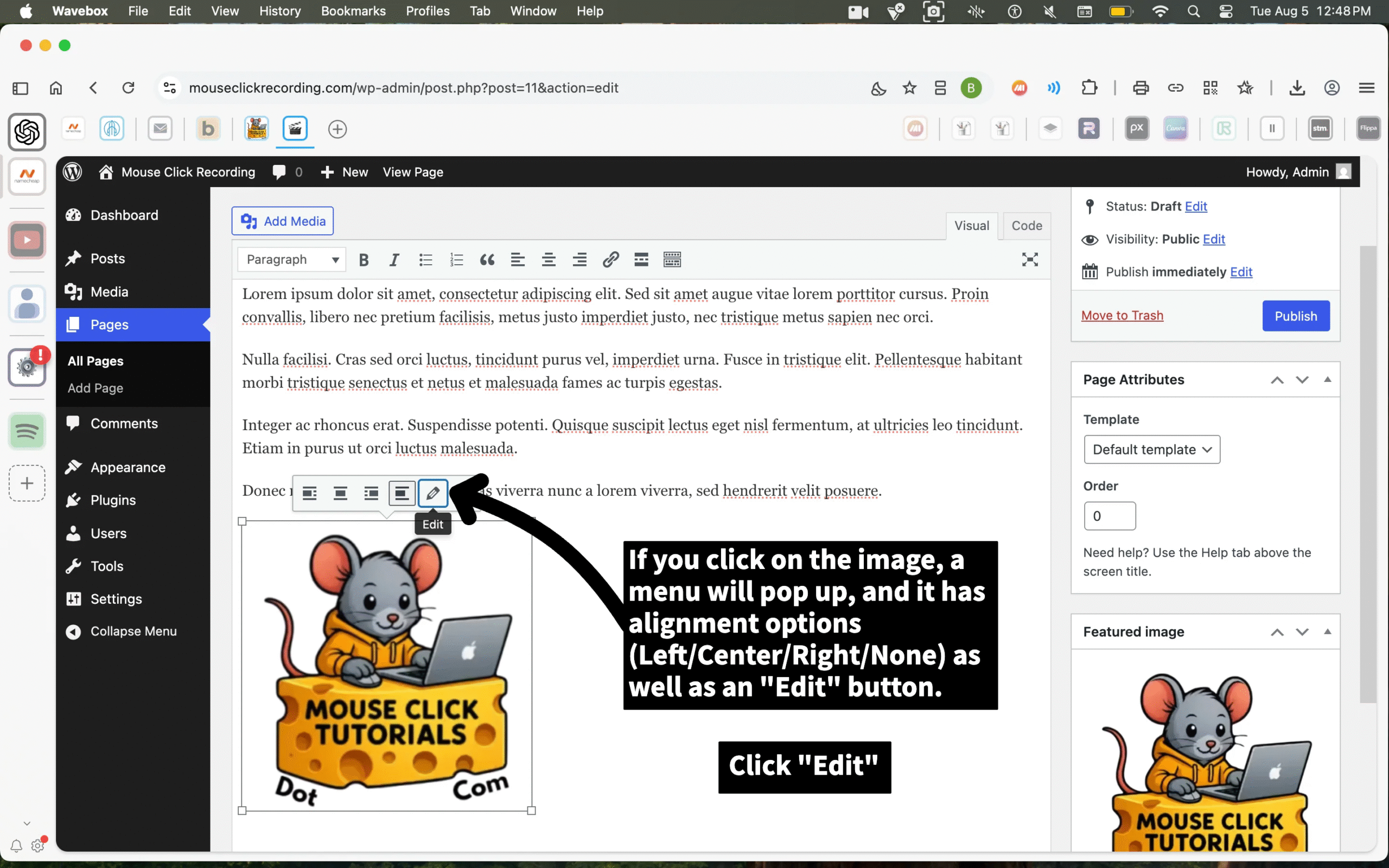Viewport: 1389px width, 868px height.
Task: Click the Order number input field
Action: (x=1109, y=516)
